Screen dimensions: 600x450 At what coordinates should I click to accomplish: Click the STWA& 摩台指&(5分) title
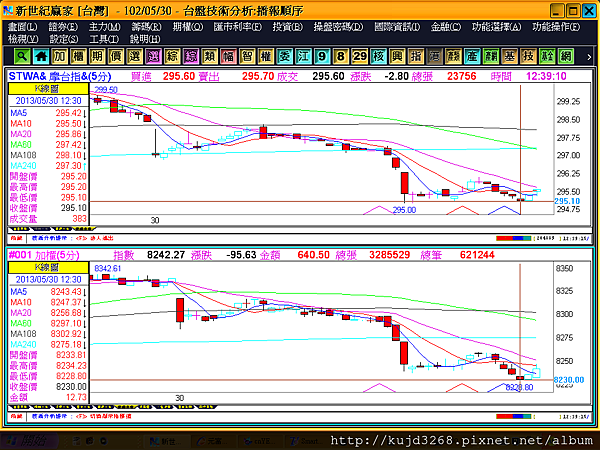(x=60, y=77)
